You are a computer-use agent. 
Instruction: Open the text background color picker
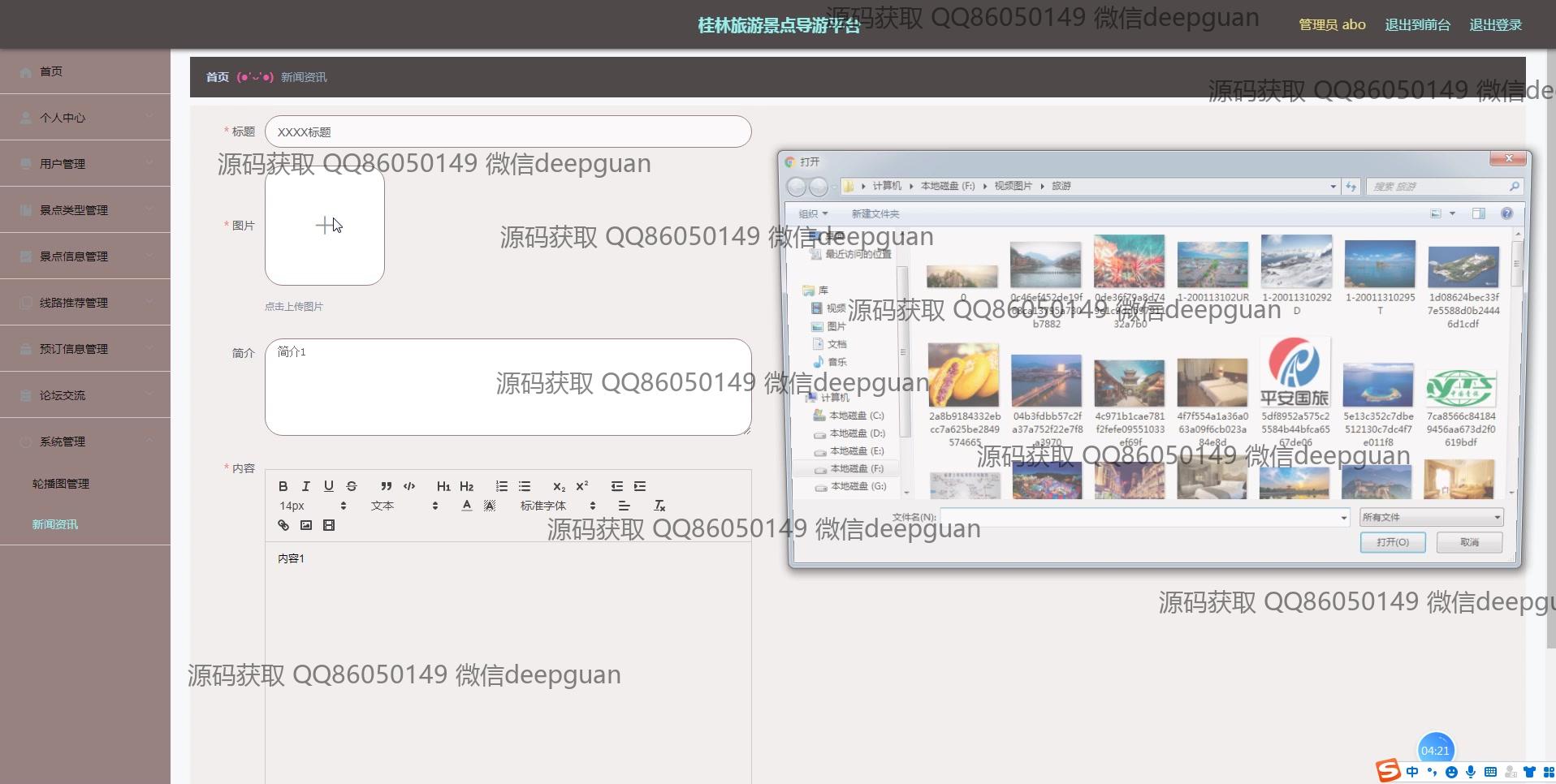489,506
